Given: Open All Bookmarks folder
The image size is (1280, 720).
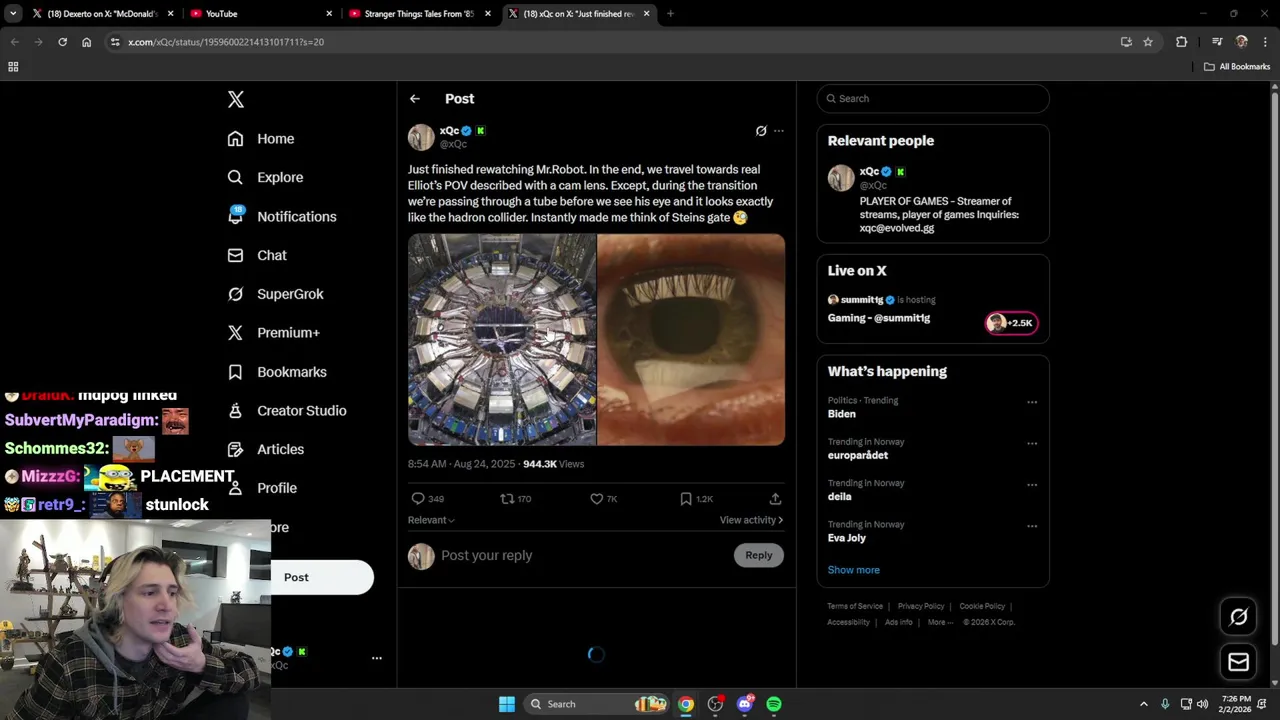Looking at the screenshot, I should (1237, 67).
